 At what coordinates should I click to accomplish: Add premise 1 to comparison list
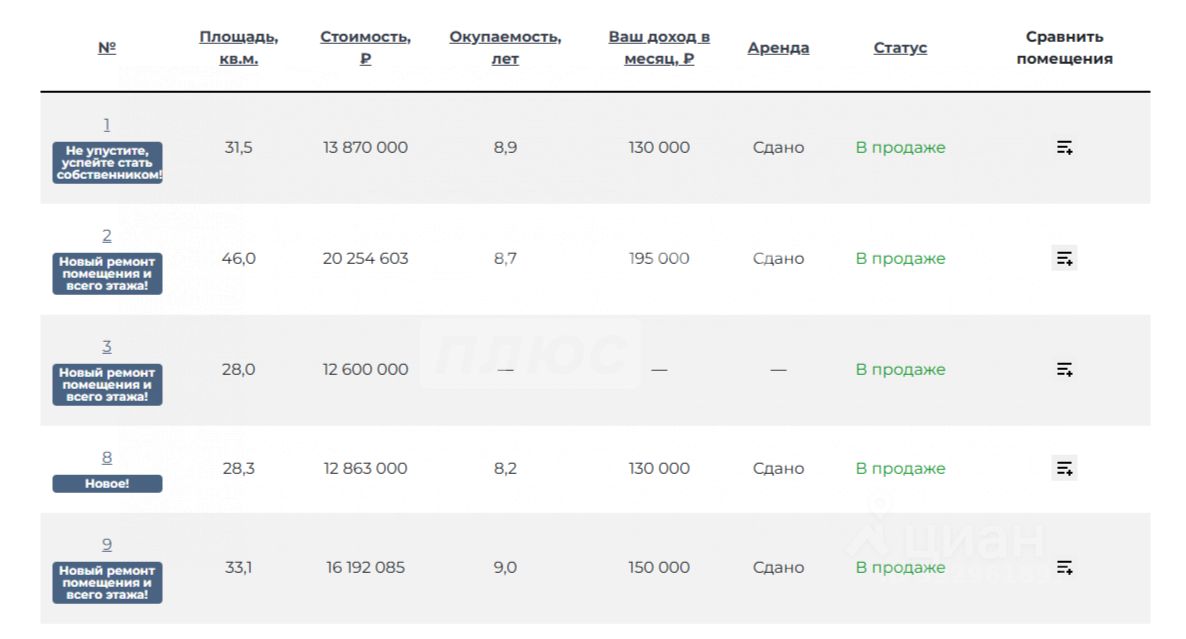click(x=1064, y=148)
